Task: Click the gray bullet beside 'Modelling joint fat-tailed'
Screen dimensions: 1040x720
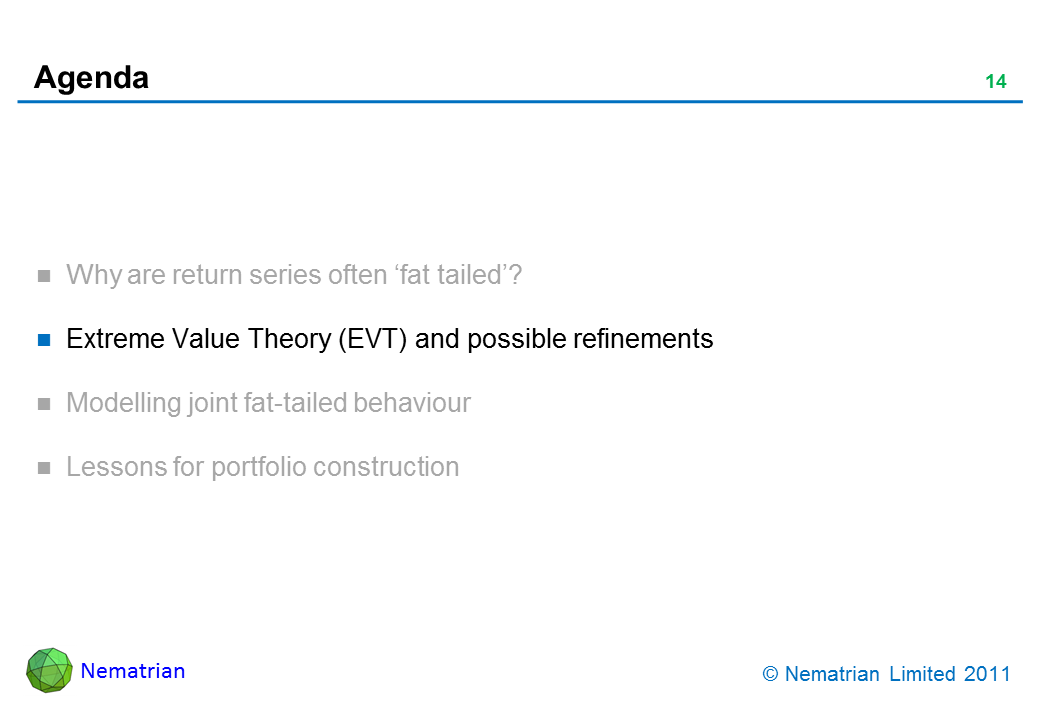Action: click(x=44, y=404)
